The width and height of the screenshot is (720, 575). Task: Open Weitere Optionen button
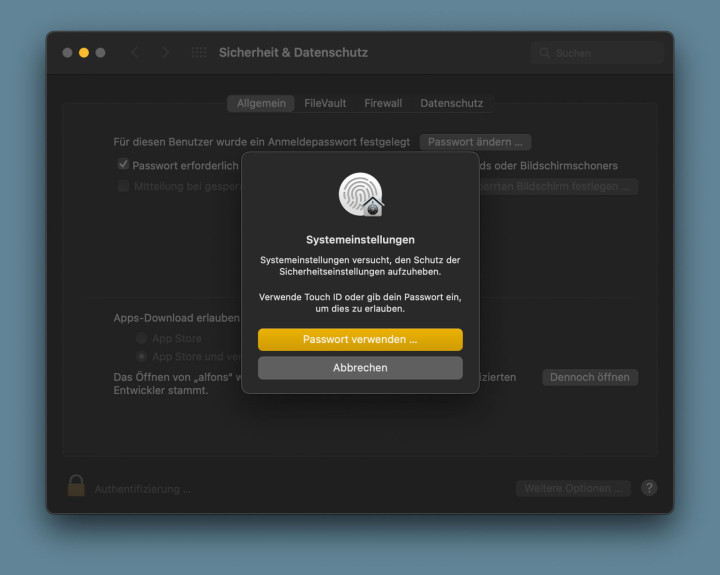pyautogui.click(x=573, y=488)
